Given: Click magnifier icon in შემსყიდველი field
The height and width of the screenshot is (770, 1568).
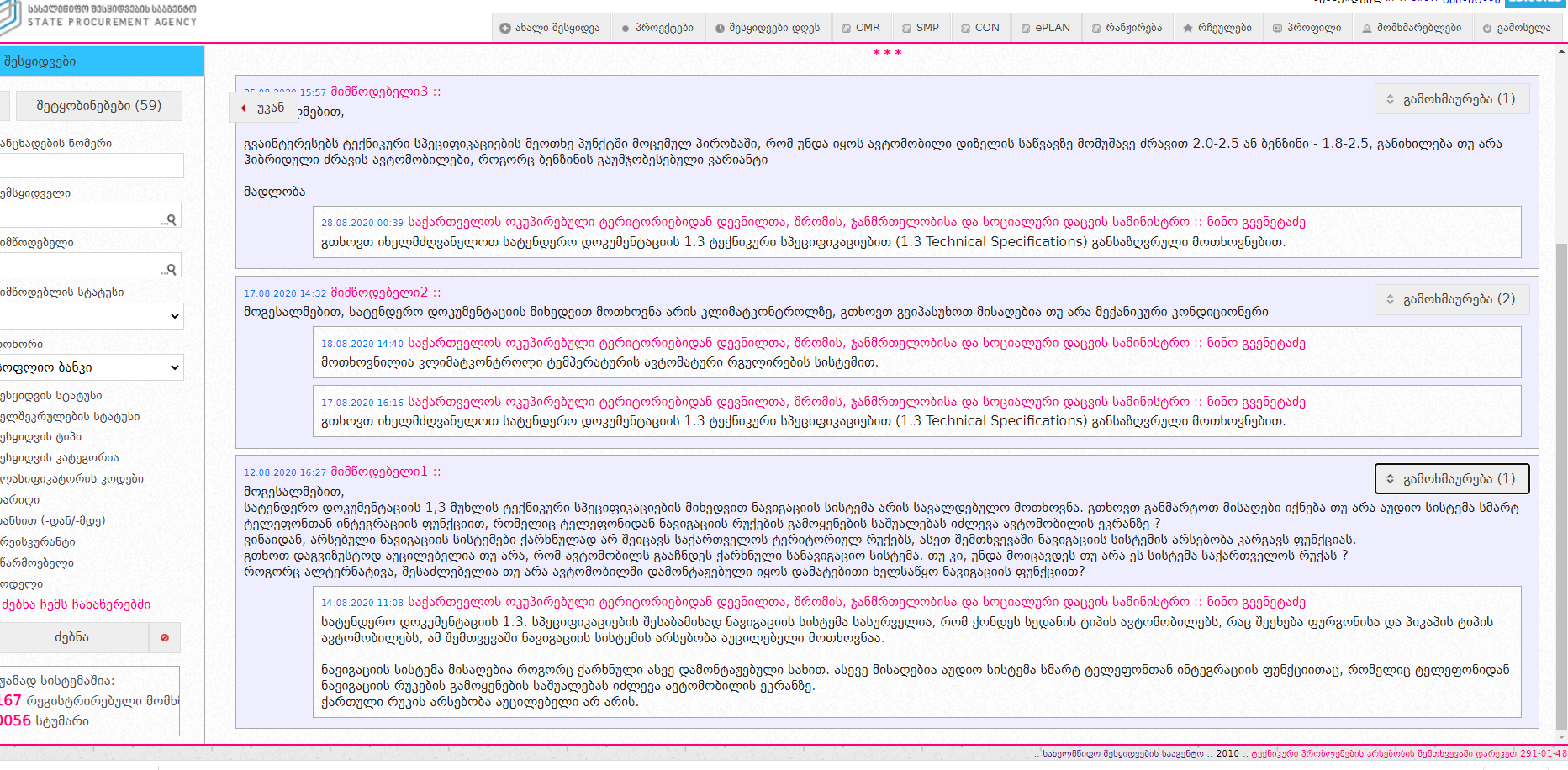Looking at the screenshot, I should (171, 219).
